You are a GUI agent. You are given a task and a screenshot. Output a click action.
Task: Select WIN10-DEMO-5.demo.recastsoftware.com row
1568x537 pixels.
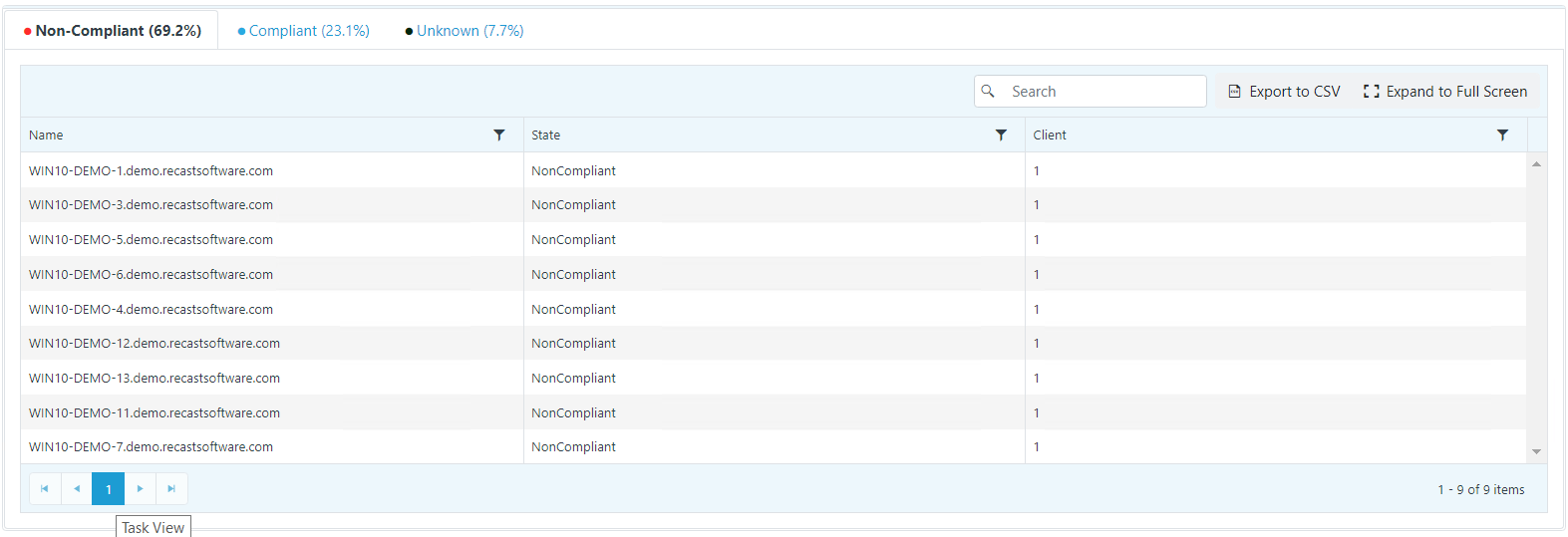point(774,239)
